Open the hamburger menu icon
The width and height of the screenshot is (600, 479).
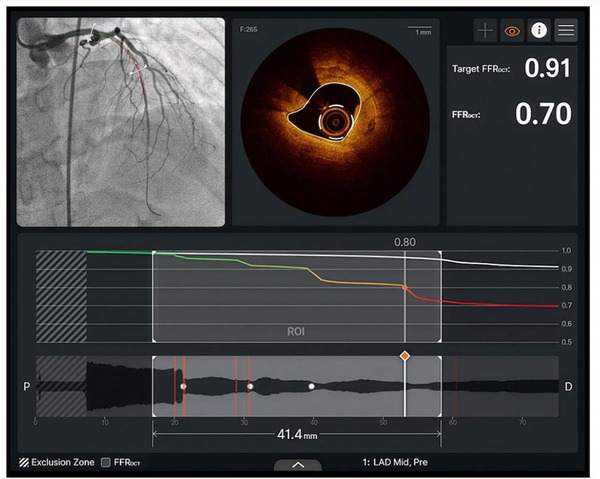(566, 30)
